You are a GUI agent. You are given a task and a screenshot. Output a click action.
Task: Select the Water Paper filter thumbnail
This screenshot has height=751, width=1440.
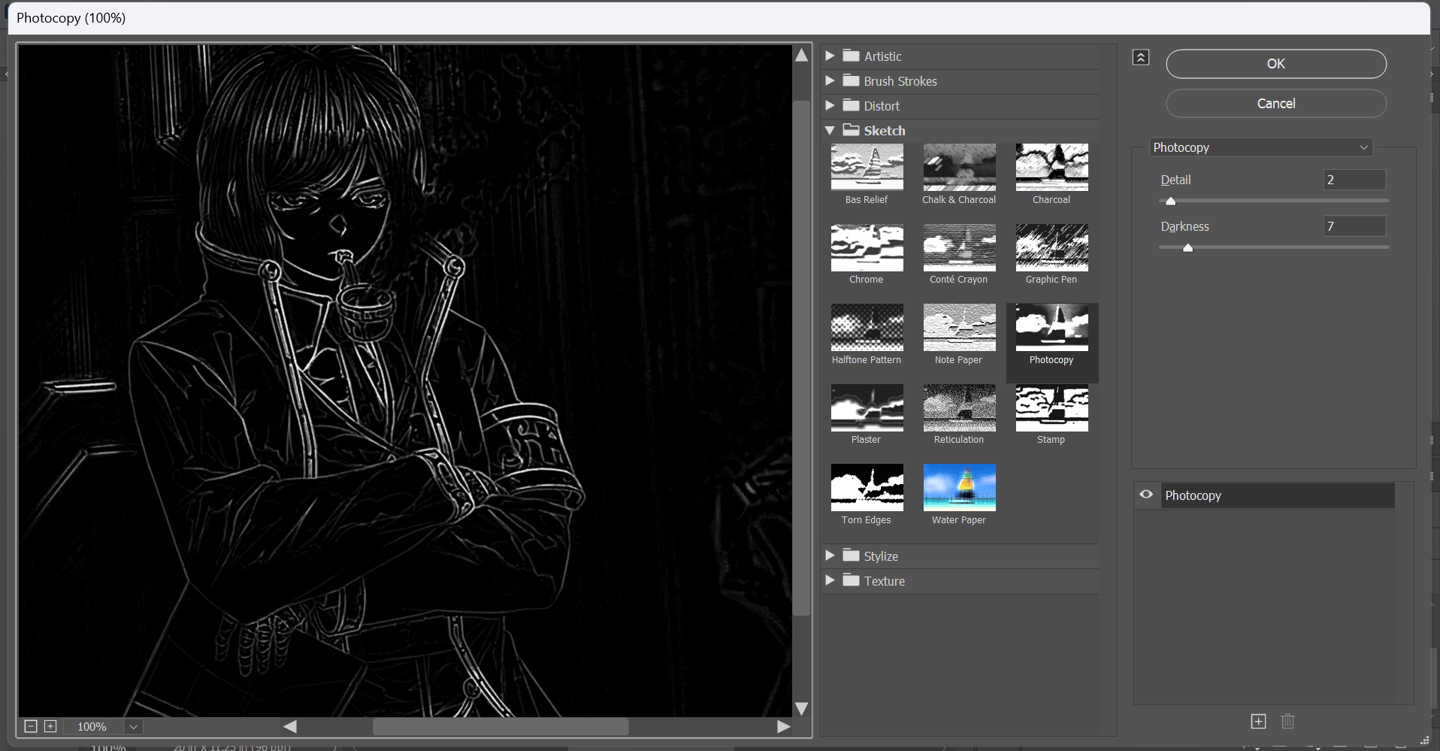click(x=958, y=488)
